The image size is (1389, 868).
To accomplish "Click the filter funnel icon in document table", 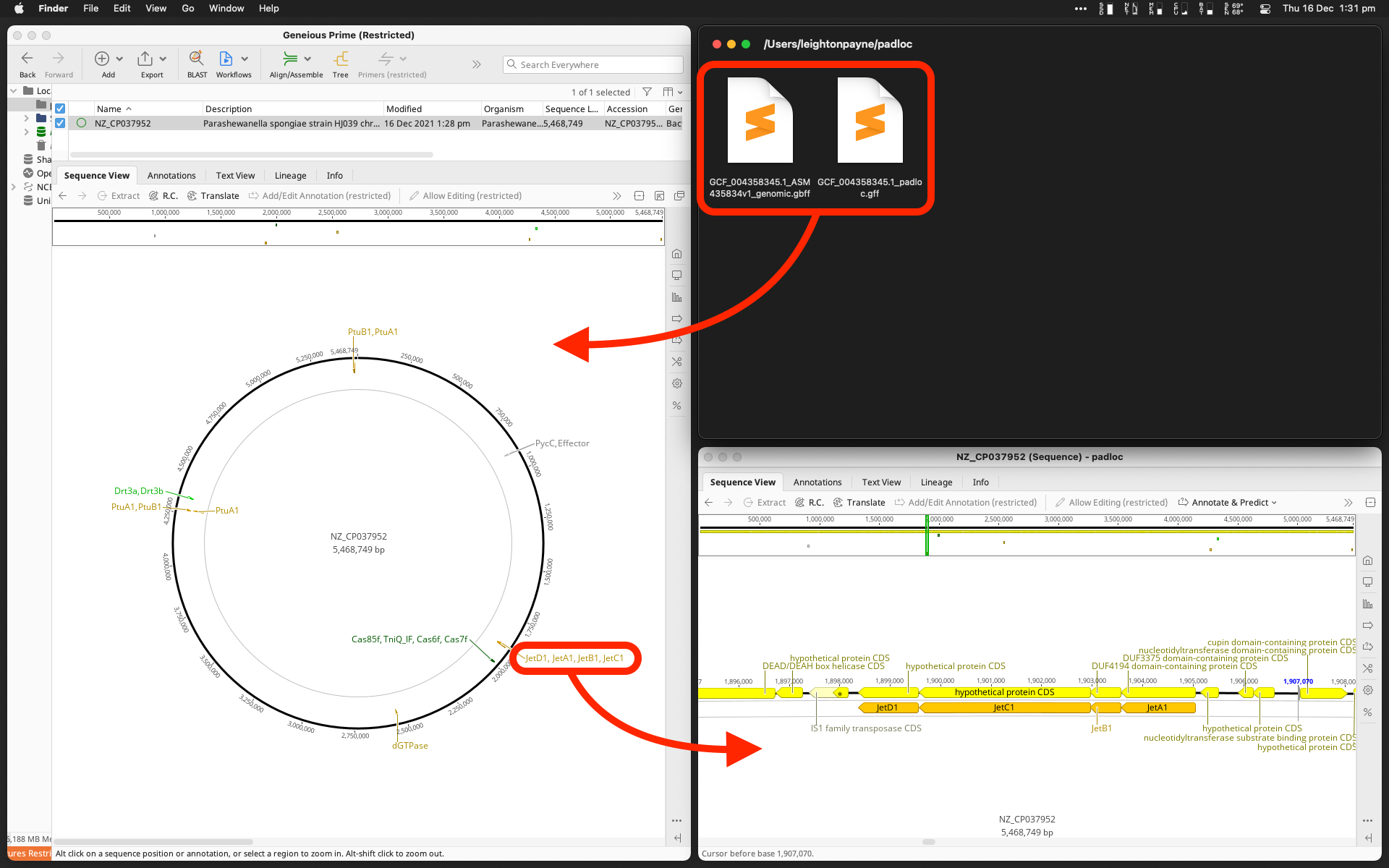I will [647, 92].
